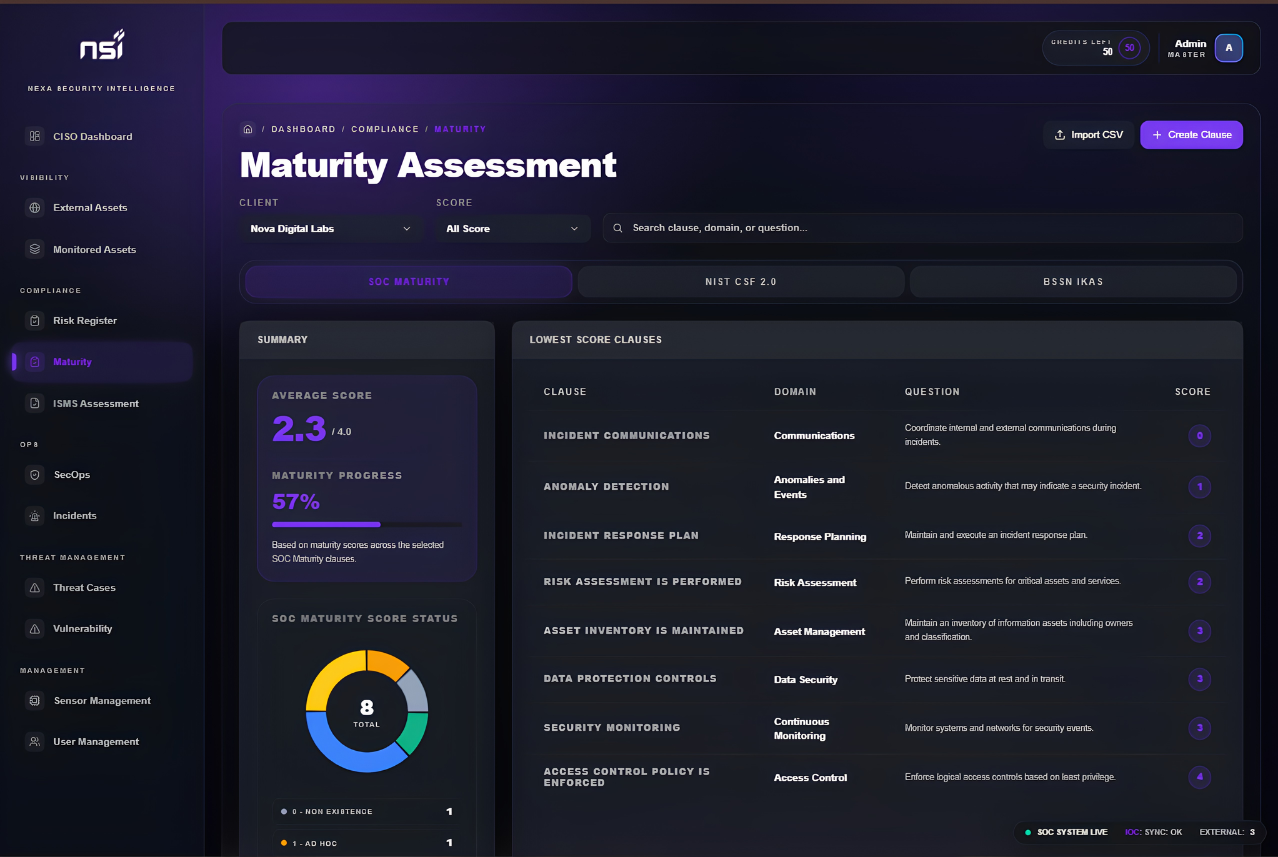
Task: Switch to NIST CSF 2.0 tab
Action: click(x=741, y=282)
